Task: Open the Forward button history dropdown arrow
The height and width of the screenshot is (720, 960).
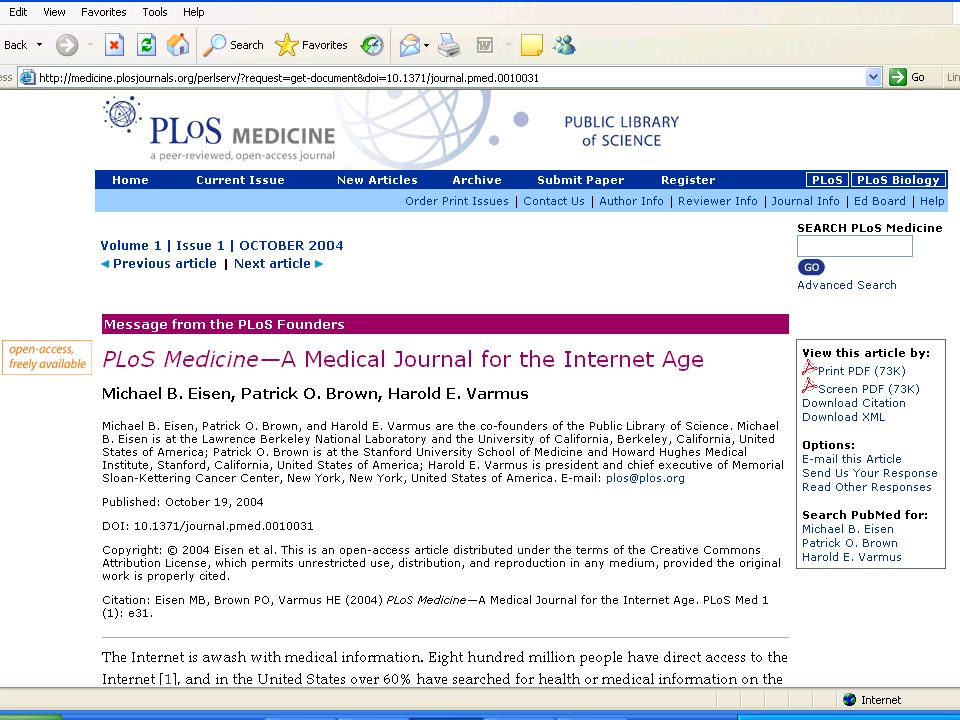Action: click(x=90, y=45)
